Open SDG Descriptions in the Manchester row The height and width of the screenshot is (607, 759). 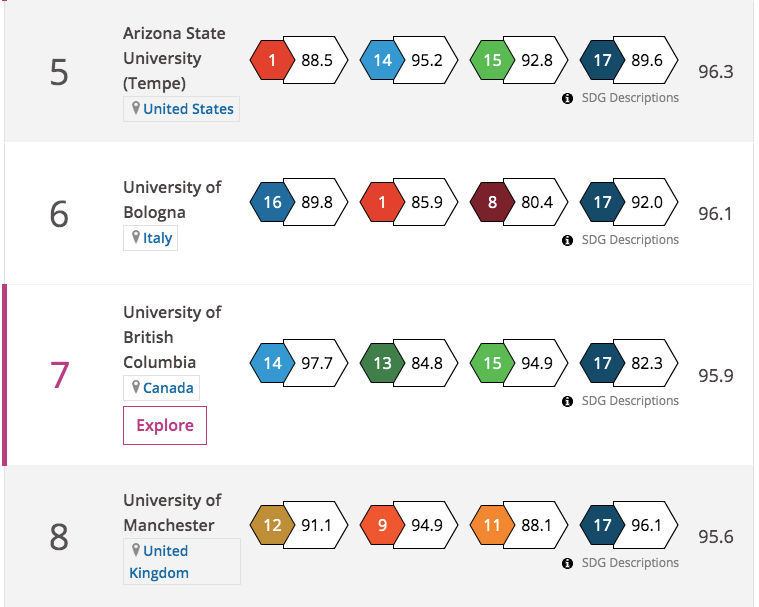tap(621, 563)
